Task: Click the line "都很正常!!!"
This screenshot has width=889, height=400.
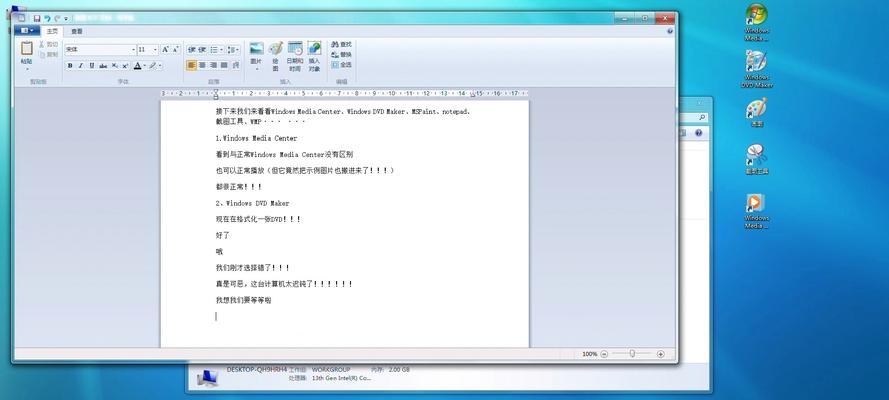Action: click(x=239, y=186)
